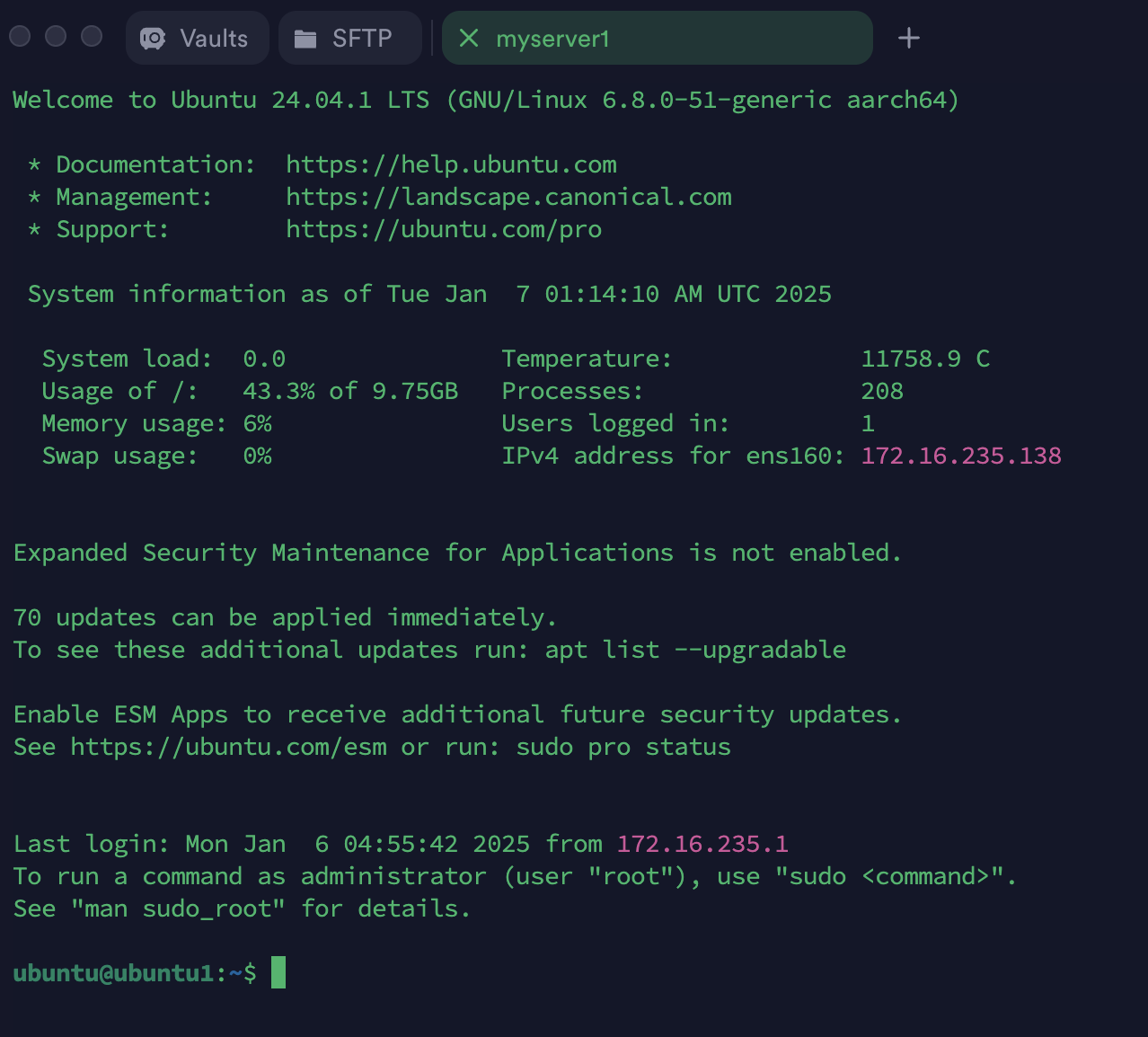Click the '43.3% of 9.75GB' usage value

tap(350, 391)
